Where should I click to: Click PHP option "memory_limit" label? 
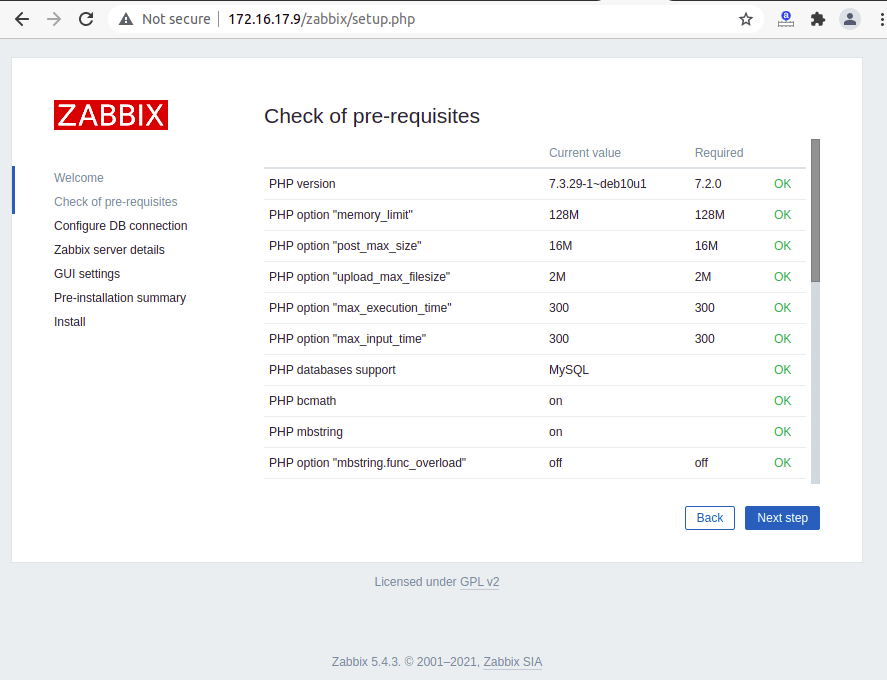(x=341, y=215)
